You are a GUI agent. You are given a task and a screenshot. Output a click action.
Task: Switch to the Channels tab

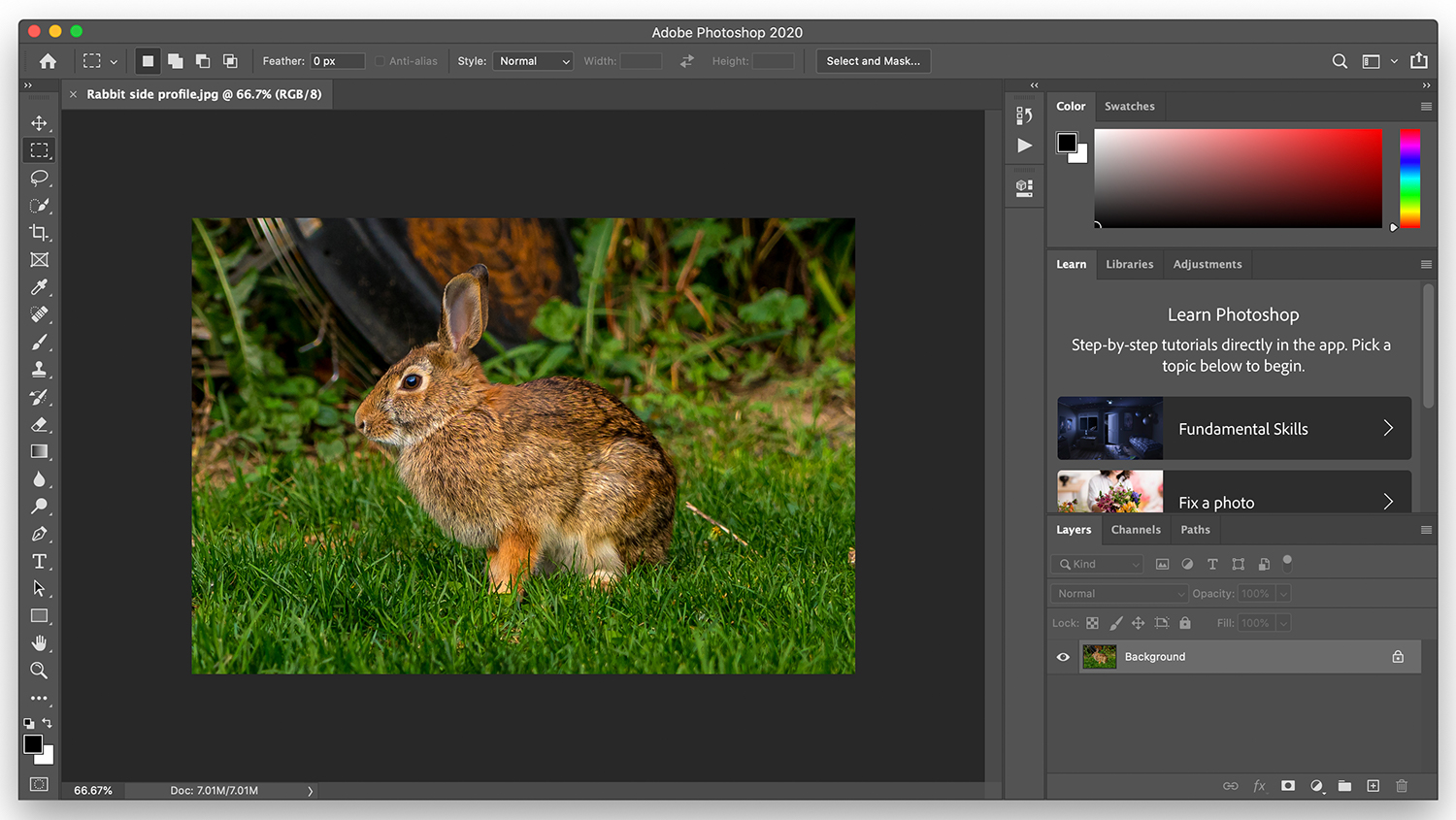tap(1136, 529)
